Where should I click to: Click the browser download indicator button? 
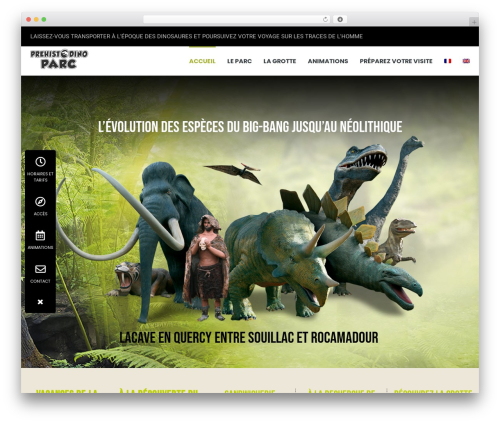340,20
